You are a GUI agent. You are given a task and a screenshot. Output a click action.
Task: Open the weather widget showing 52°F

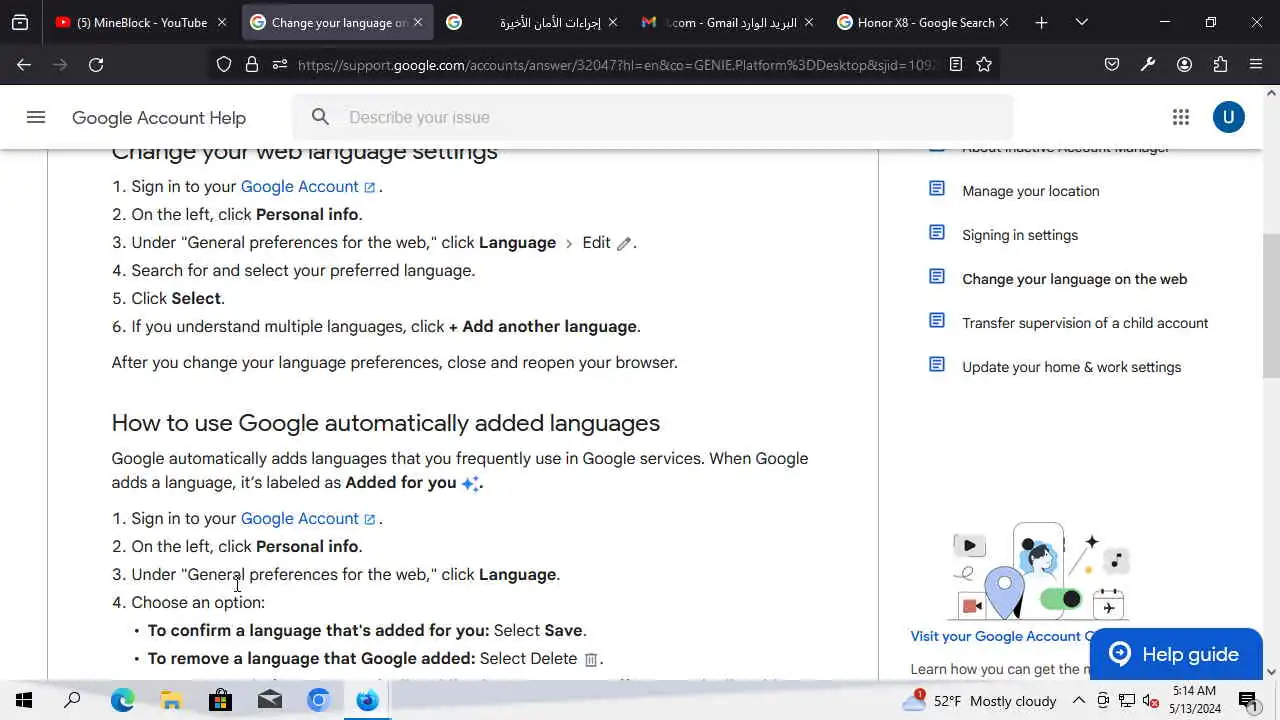click(979, 700)
